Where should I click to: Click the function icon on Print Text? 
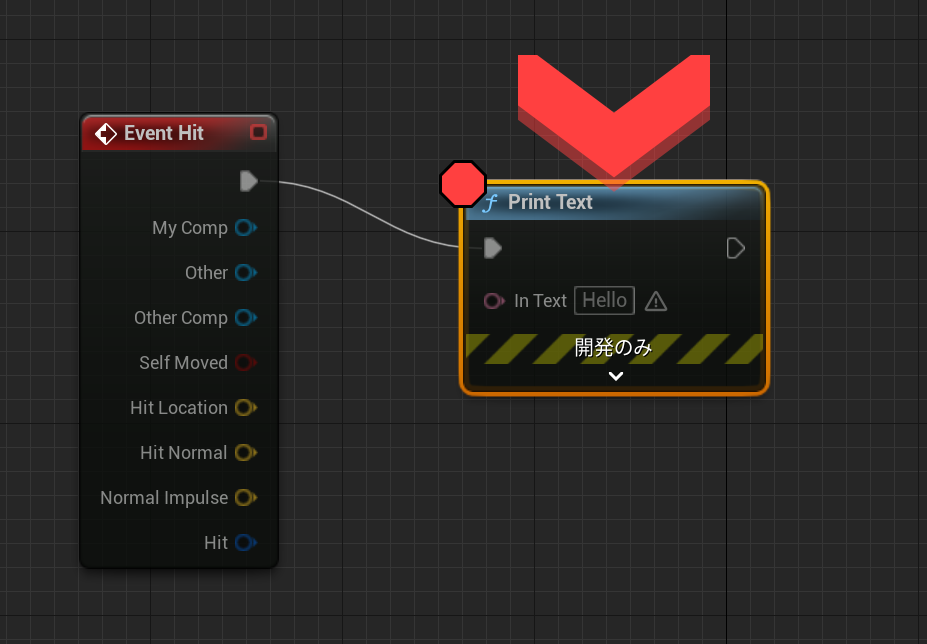pyautogui.click(x=490, y=203)
